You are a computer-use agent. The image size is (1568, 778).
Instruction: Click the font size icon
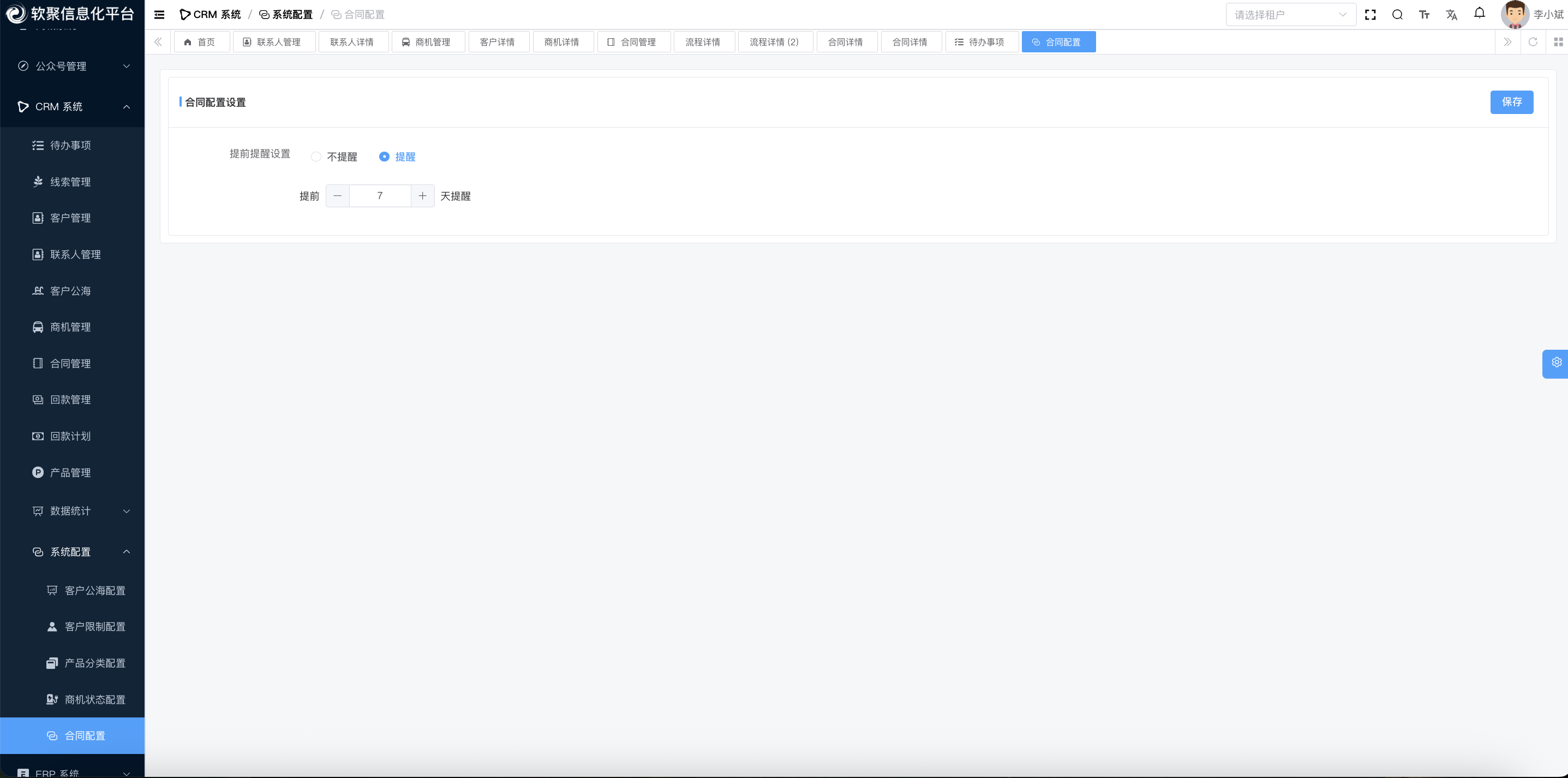click(x=1424, y=15)
